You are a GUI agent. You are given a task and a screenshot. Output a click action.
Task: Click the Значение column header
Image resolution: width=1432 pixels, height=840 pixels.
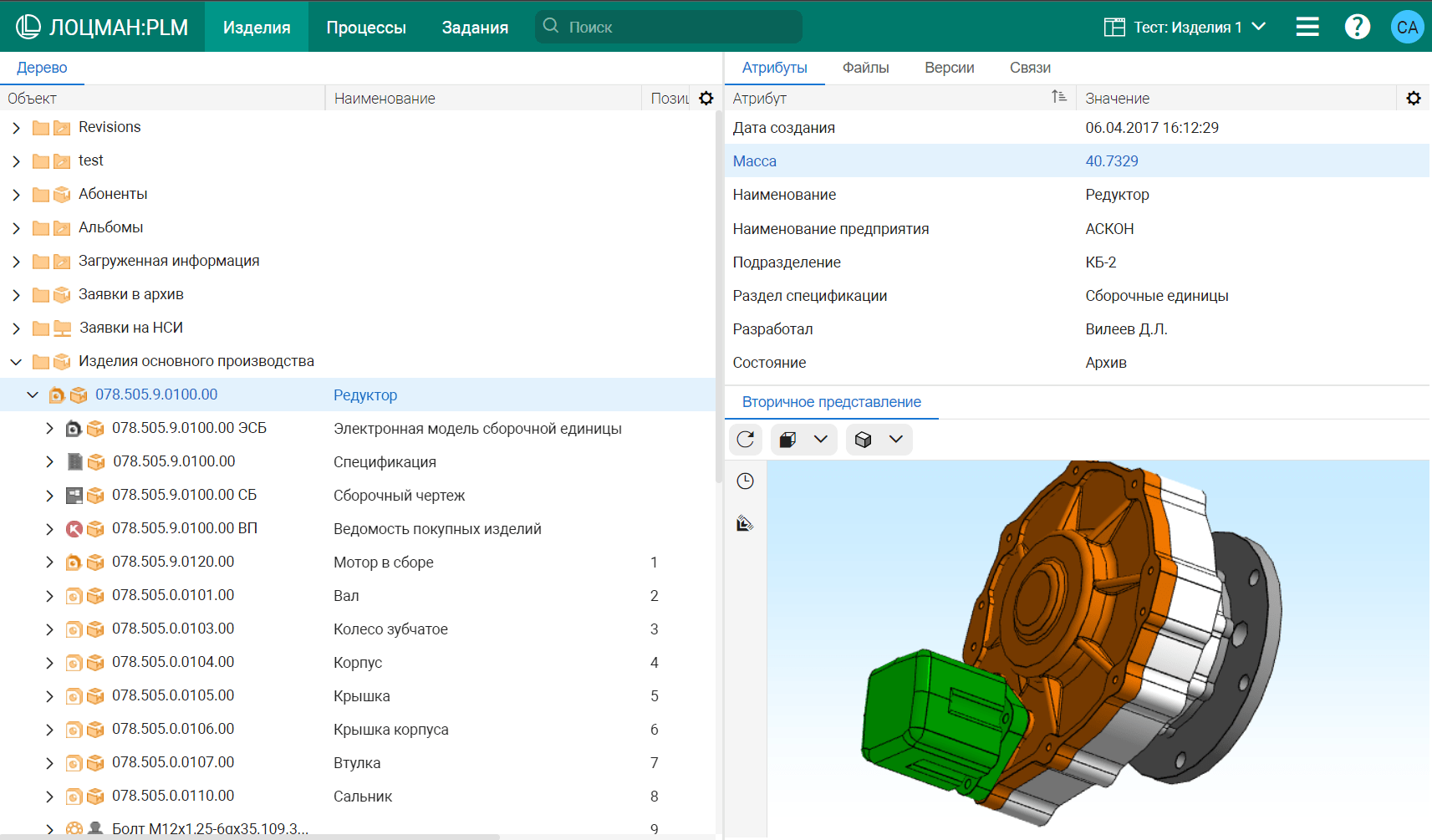pos(1236,98)
